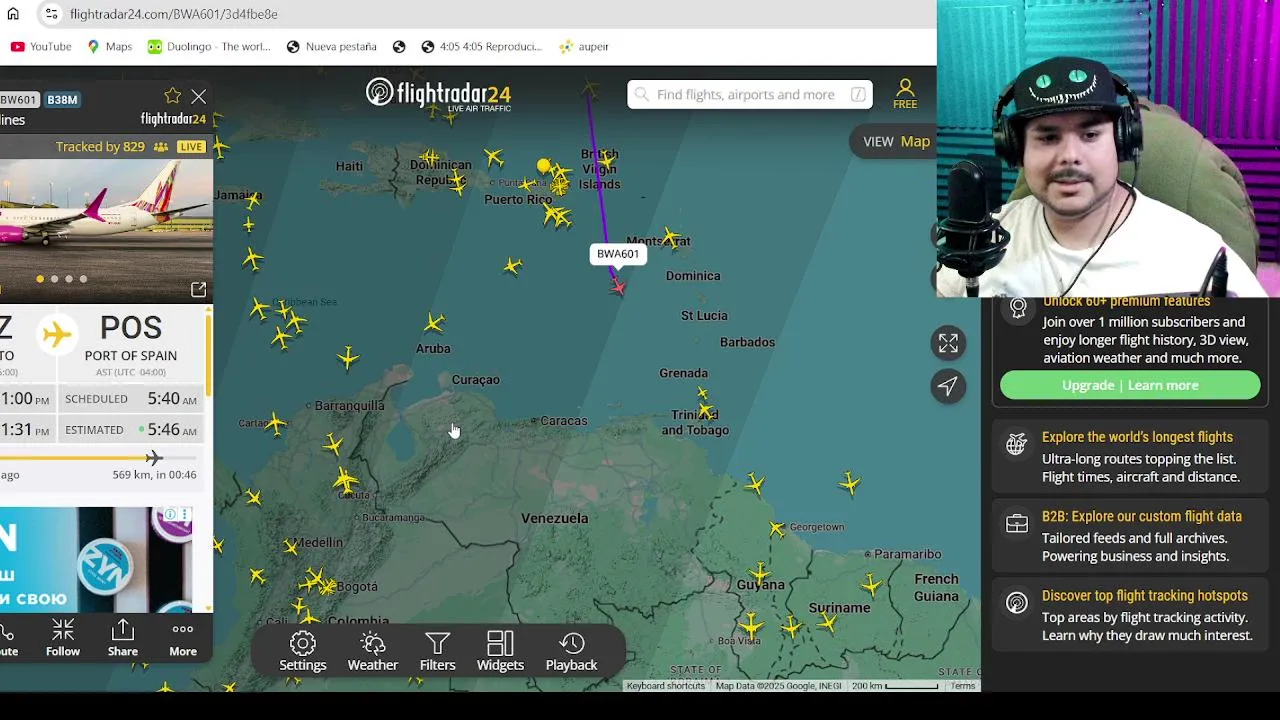
Task: Select the BWA601 flight label on map
Action: click(618, 254)
